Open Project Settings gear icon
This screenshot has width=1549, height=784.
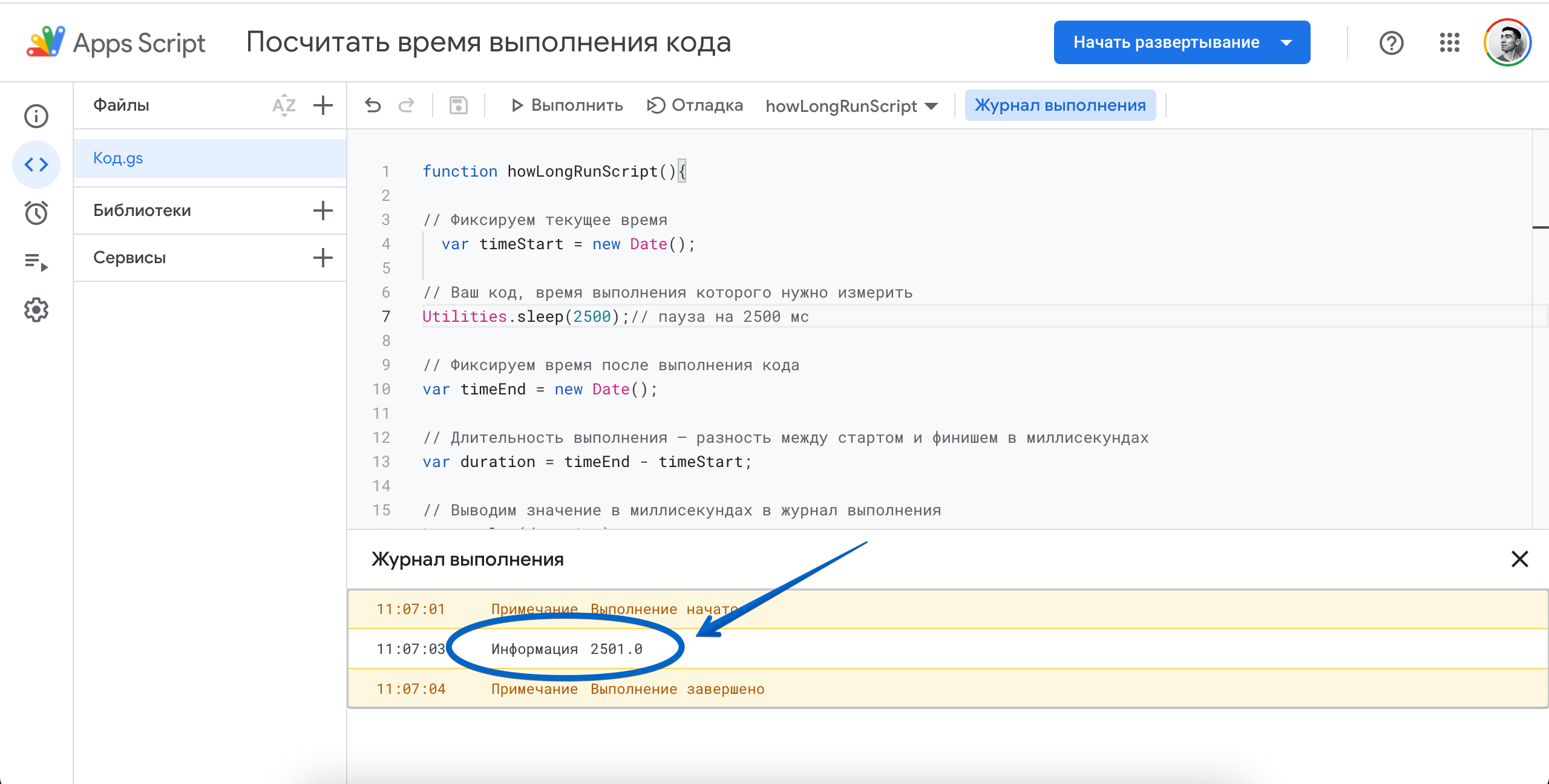pyautogui.click(x=36, y=310)
